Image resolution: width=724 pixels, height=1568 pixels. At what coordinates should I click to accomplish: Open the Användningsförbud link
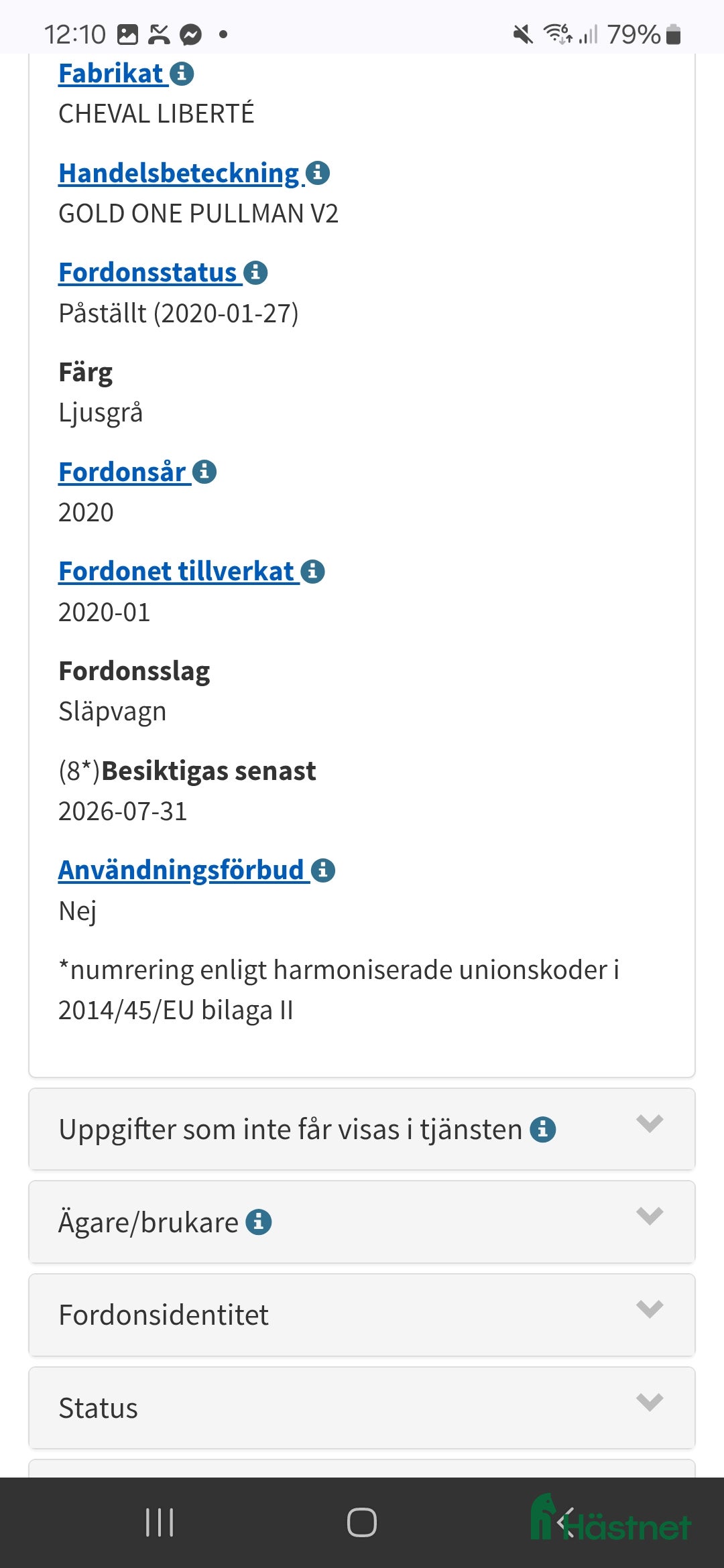coord(182,870)
